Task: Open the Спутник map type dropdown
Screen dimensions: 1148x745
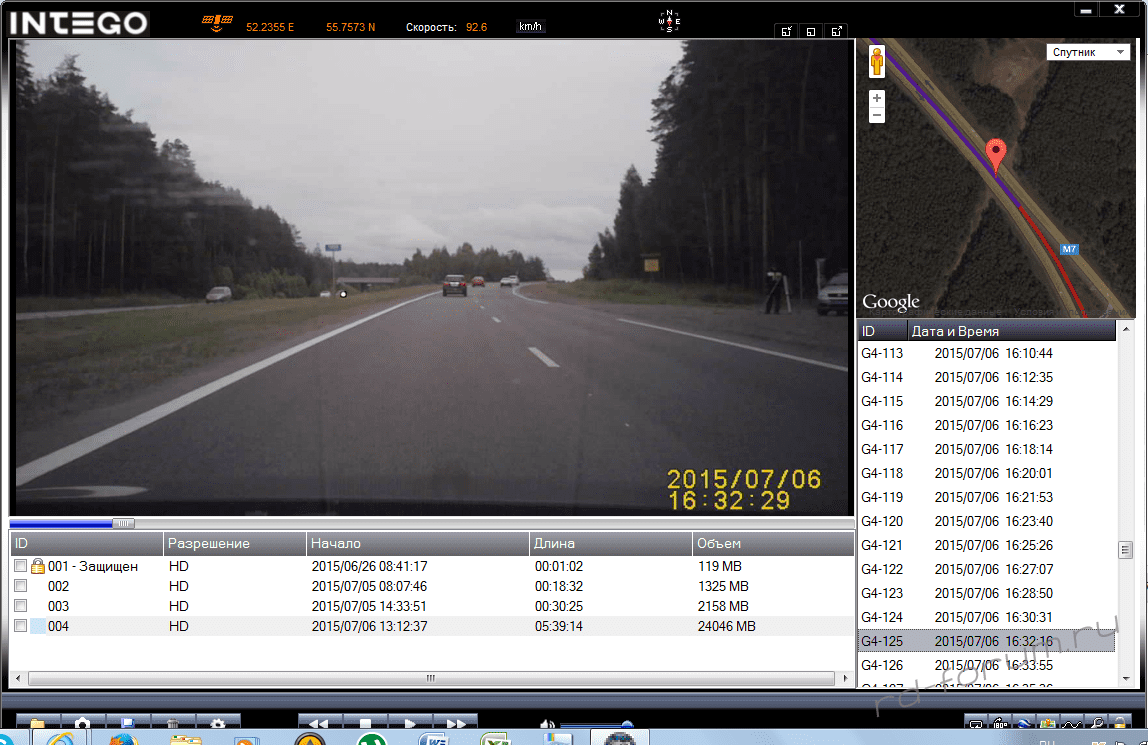Action: point(1088,52)
